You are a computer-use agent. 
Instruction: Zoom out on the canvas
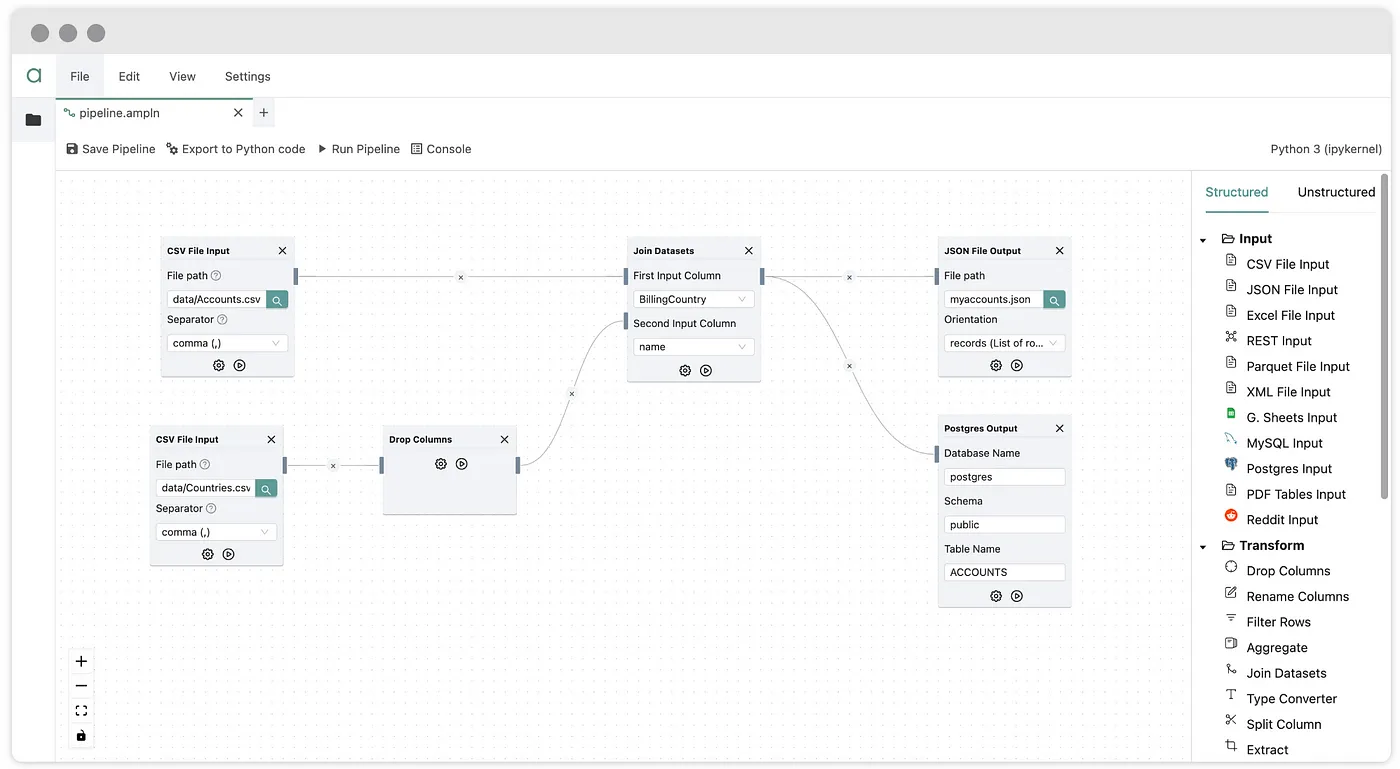[x=82, y=686]
